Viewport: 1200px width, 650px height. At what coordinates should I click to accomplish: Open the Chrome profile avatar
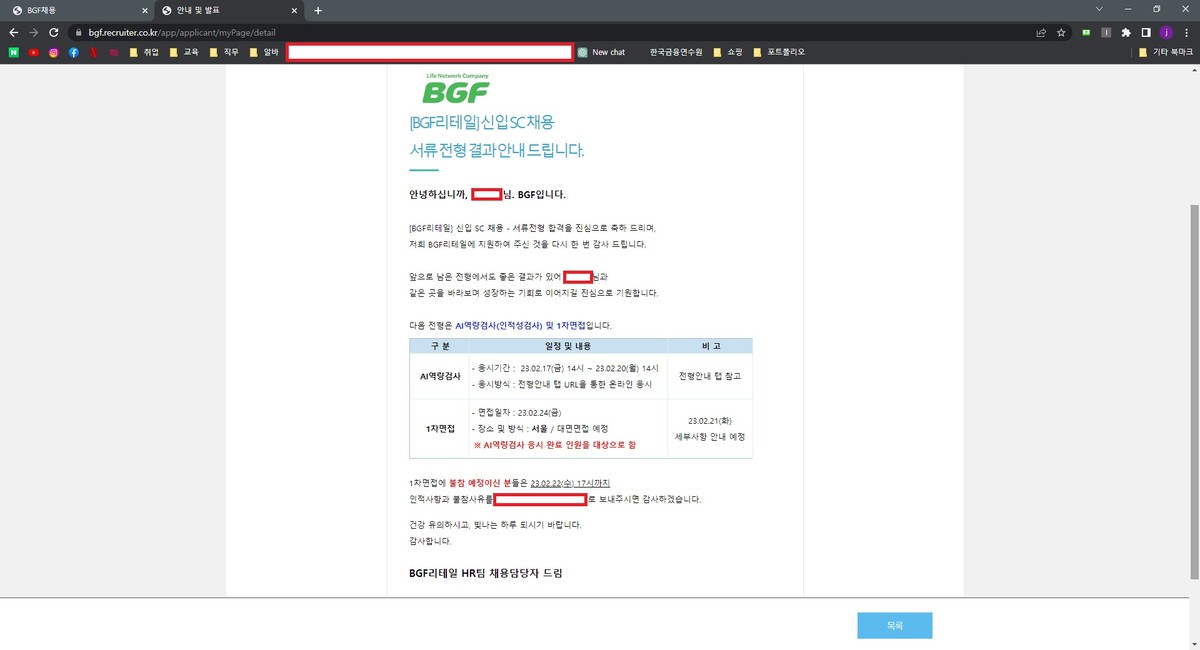click(1166, 32)
